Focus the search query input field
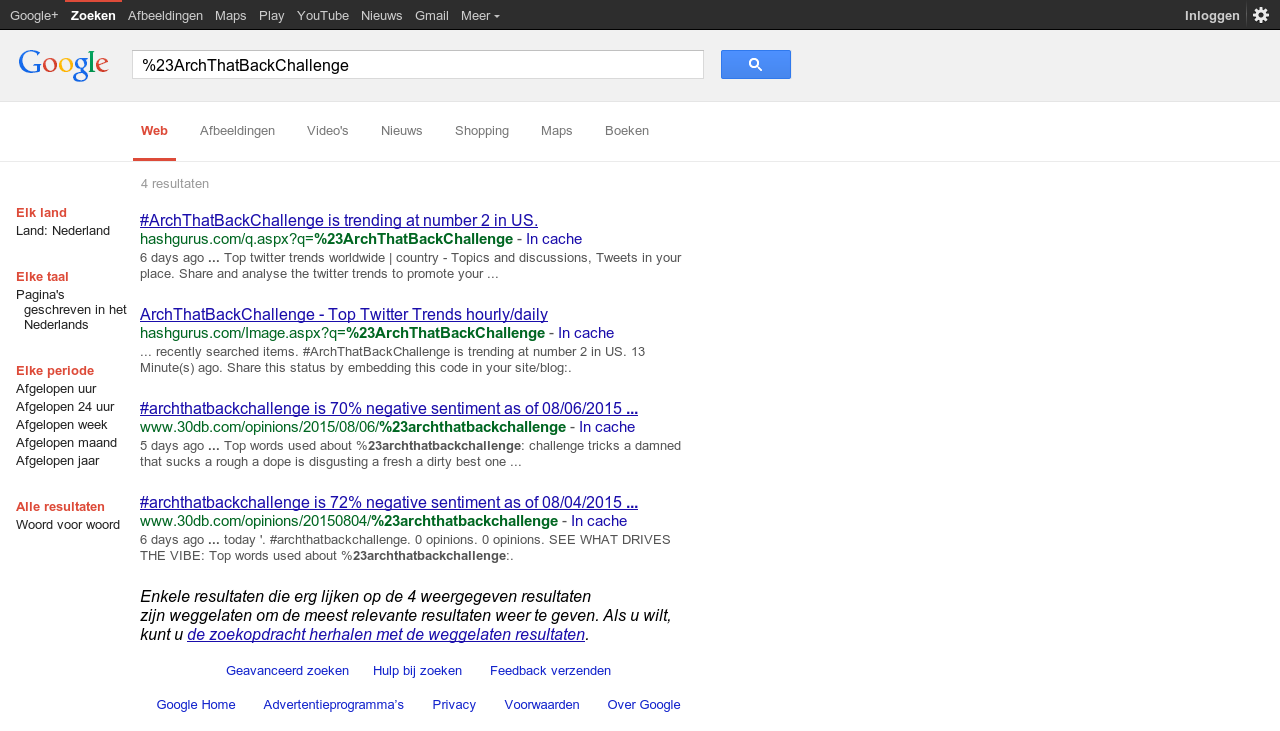The image size is (1280, 731). tap(418, 65)
